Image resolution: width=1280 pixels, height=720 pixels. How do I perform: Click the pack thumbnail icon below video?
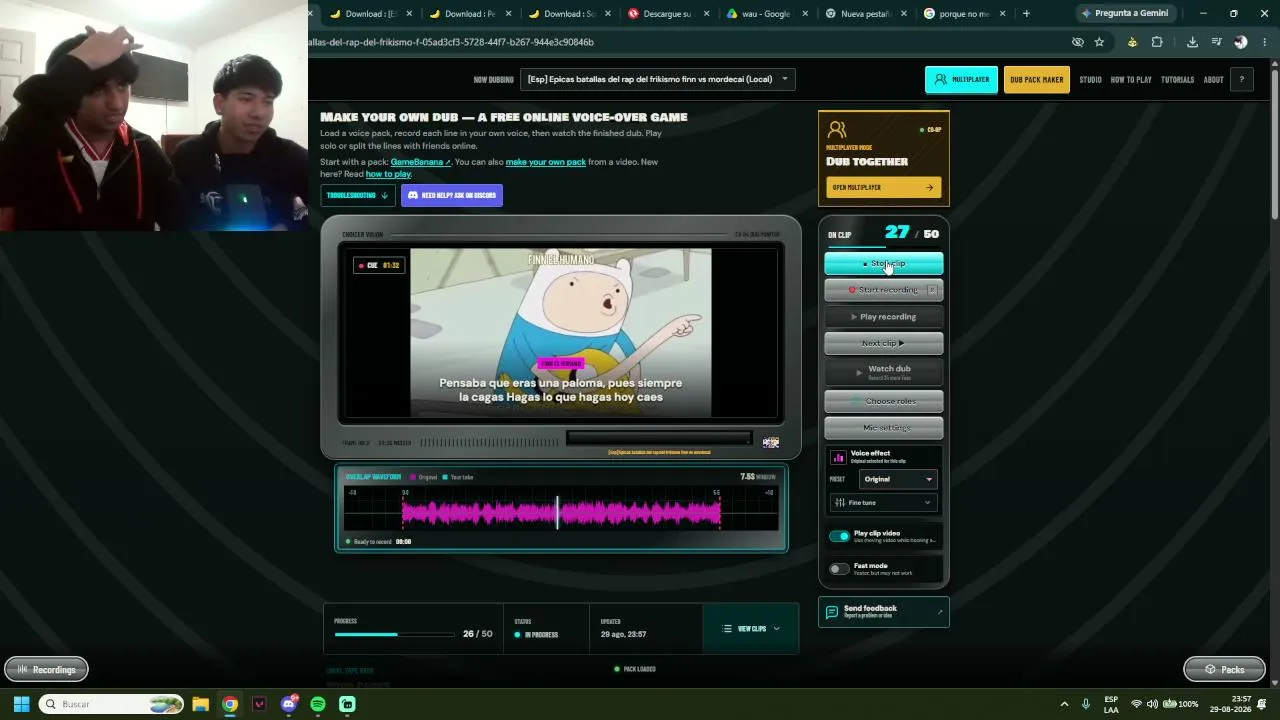(771, 442)
